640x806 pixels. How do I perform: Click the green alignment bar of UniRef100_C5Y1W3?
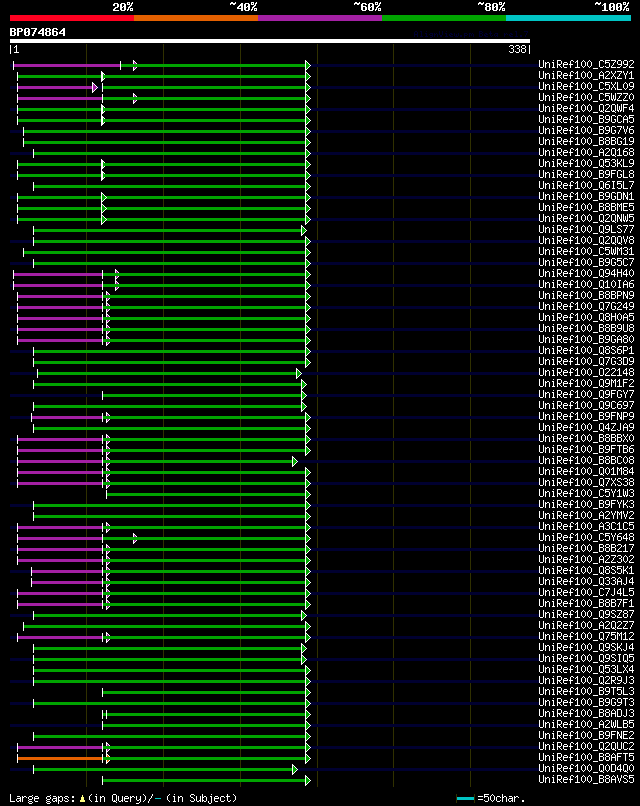[x=206, y=494]
